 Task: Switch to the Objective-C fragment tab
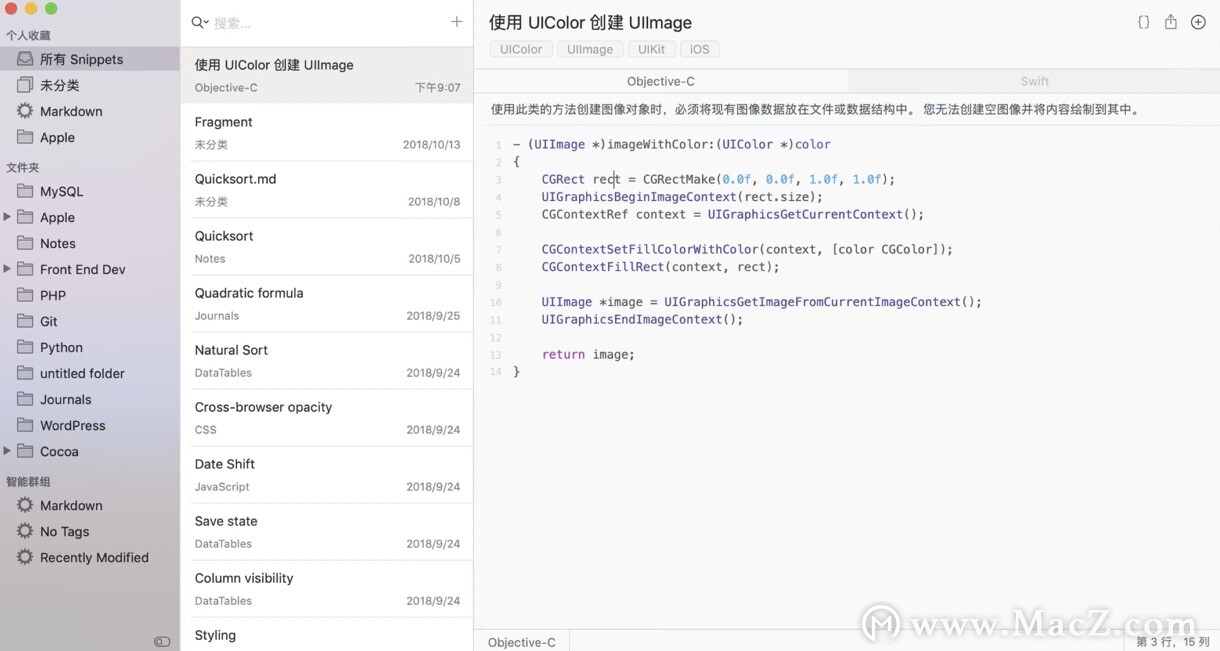tap(661, 81)
